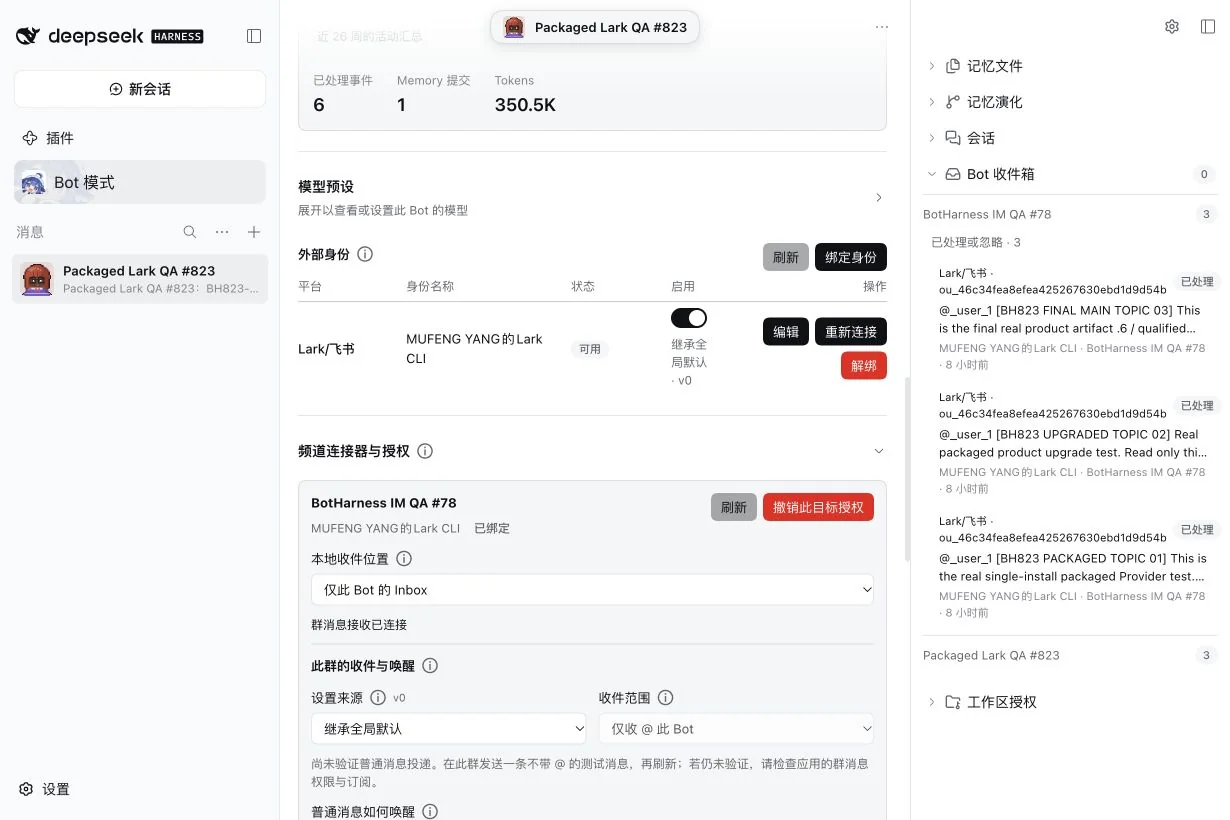Click the center panel vertical scrollbar
1230x820 pixels.
point(907,470)
